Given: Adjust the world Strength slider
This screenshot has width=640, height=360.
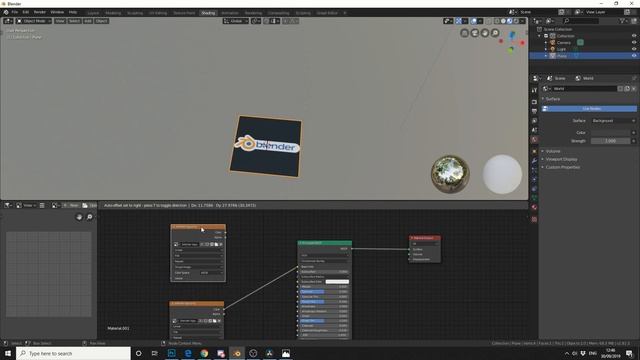Looking at the screenshot, I should click(x=611, y=141).
